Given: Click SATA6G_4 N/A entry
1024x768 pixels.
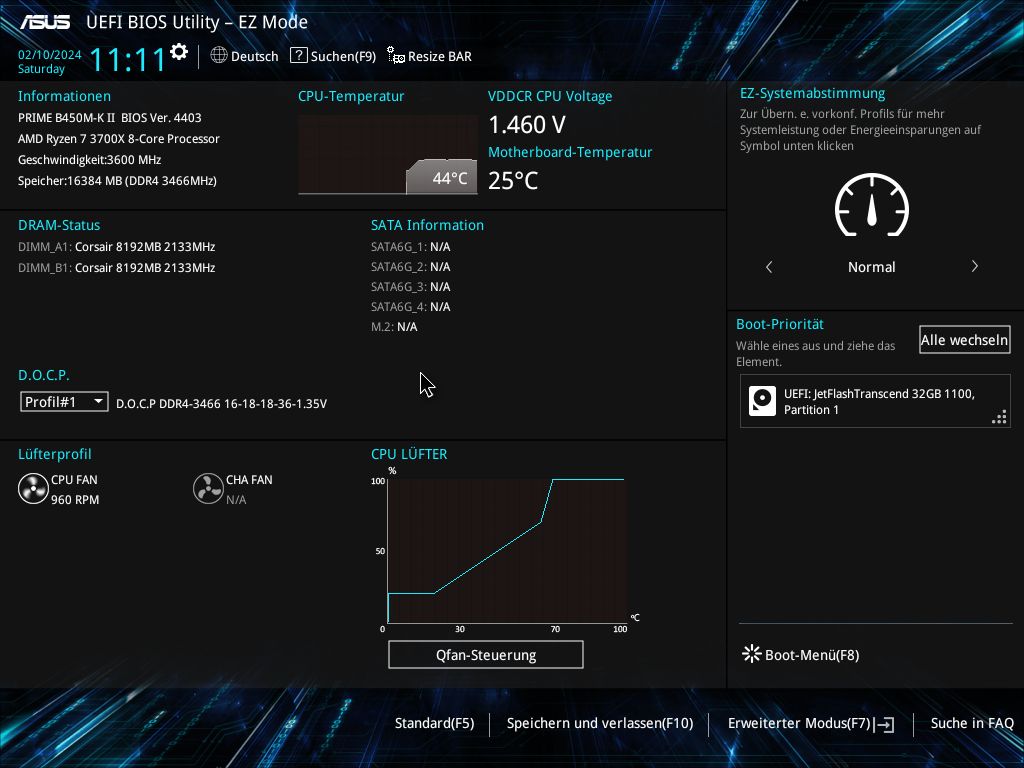Looking at the screenshot, I should (411, 307).
